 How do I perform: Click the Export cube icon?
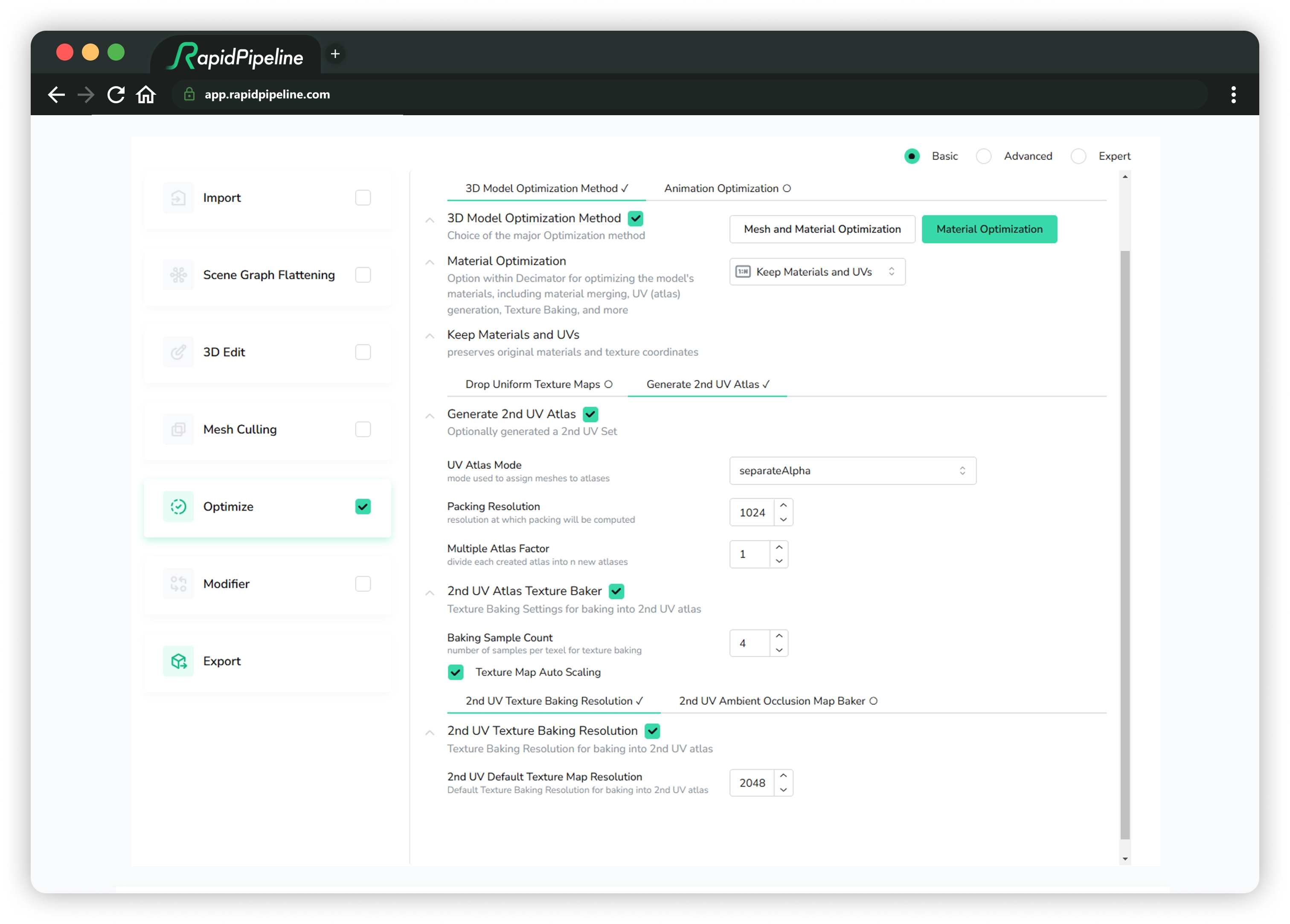click(178, 661)
